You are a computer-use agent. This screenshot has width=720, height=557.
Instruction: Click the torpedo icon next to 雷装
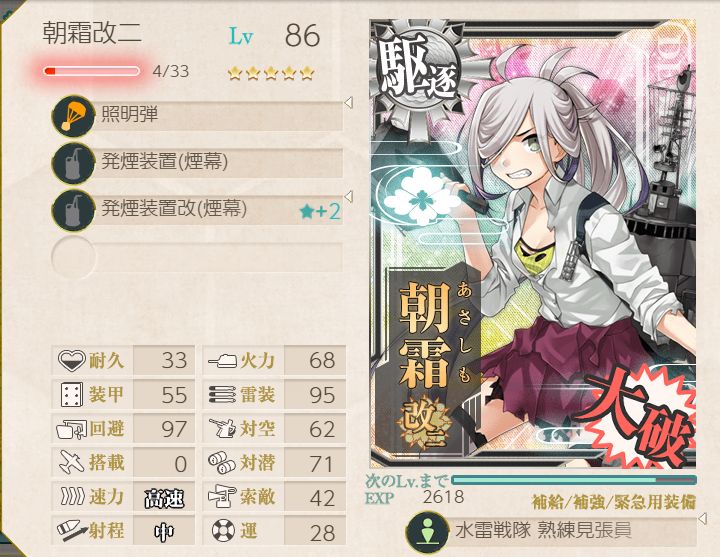coord(222,394)
